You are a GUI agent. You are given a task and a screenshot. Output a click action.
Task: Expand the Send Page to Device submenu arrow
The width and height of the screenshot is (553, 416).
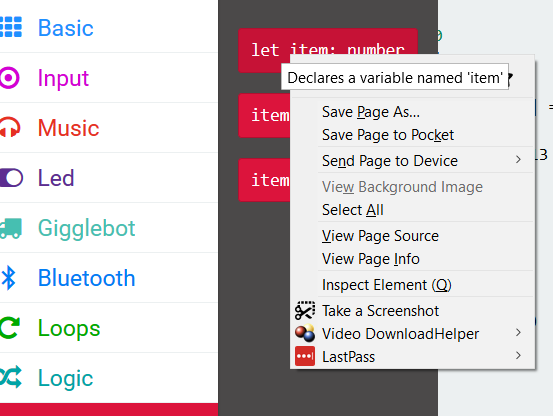tap(518, 160)
